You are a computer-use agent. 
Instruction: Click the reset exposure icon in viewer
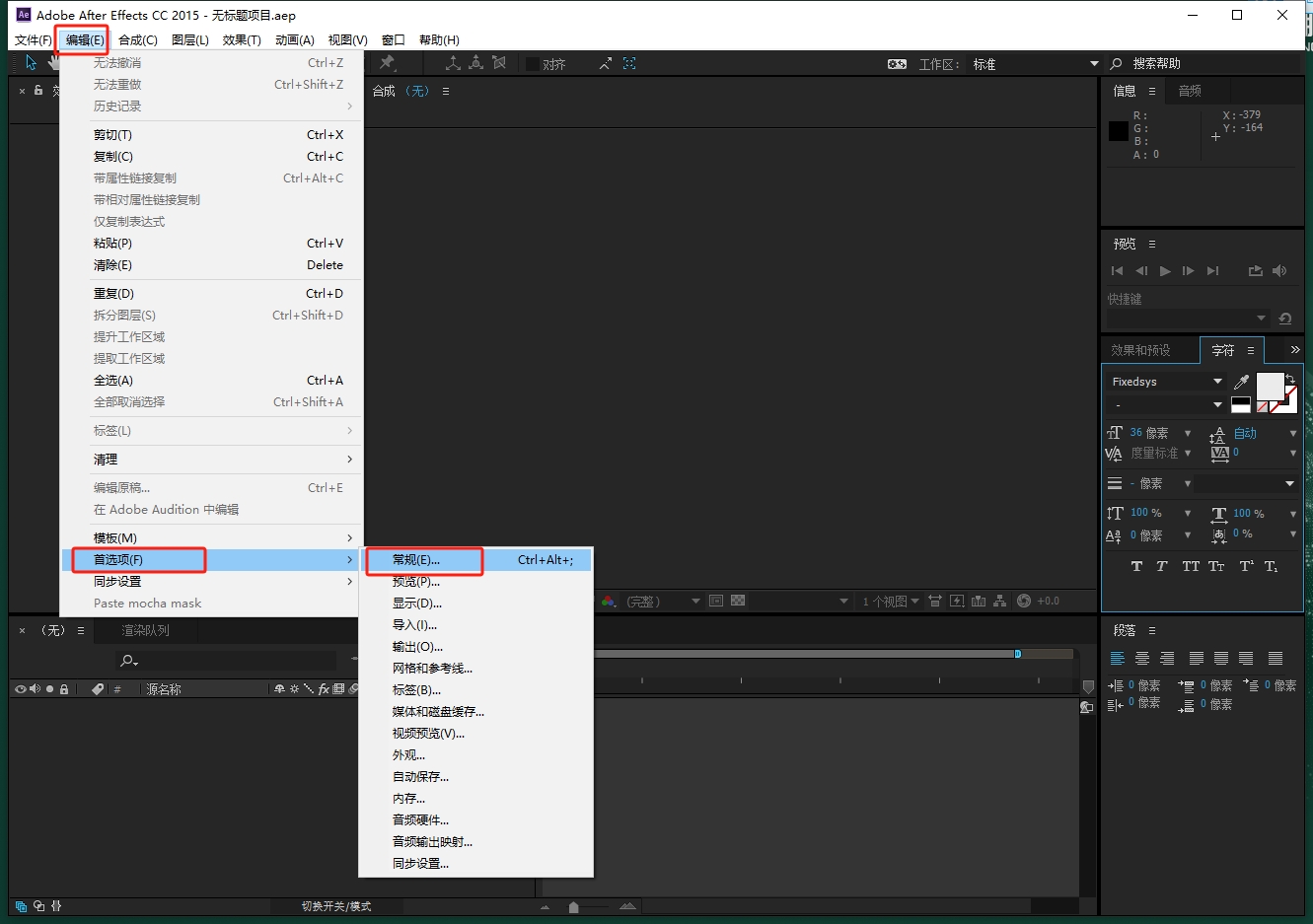tap(1024, 601)
